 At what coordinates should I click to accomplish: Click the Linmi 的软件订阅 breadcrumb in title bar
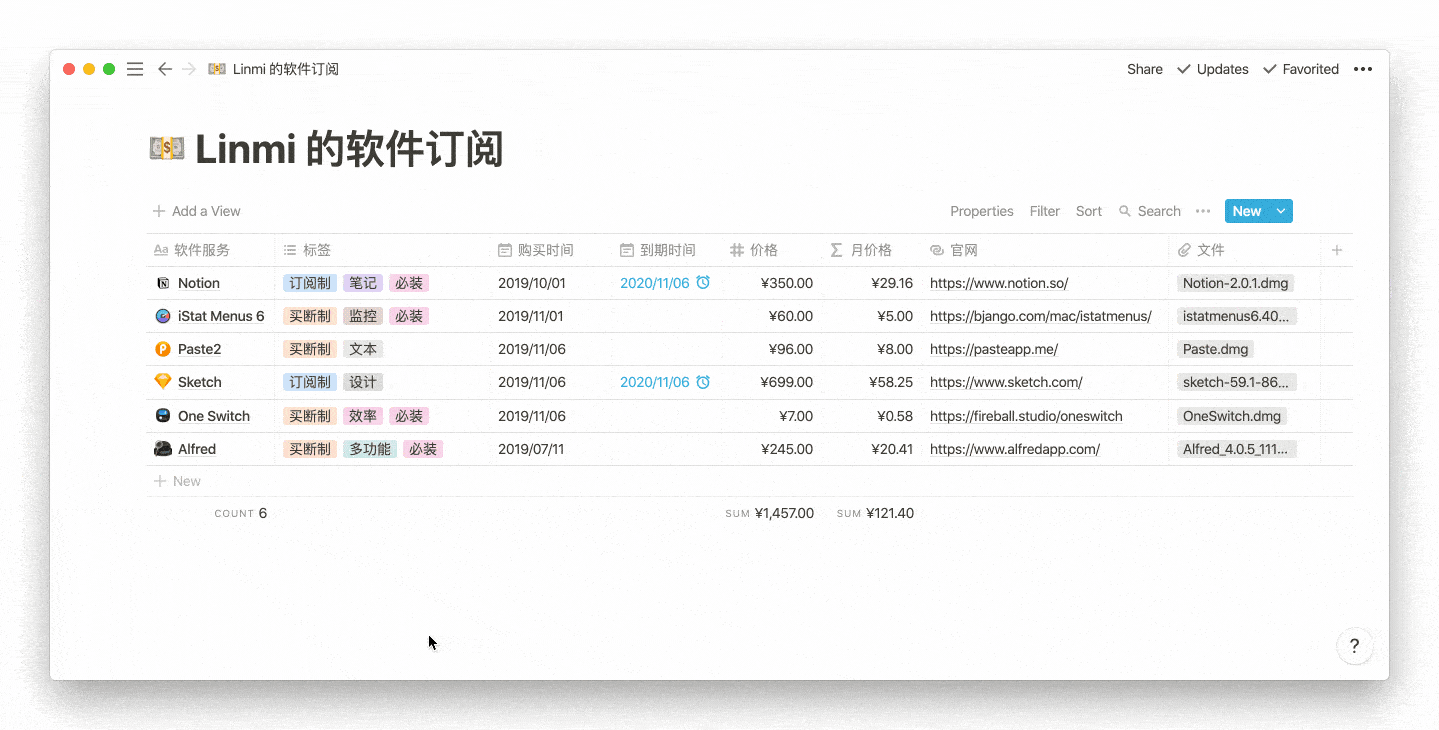click(286, 69)
